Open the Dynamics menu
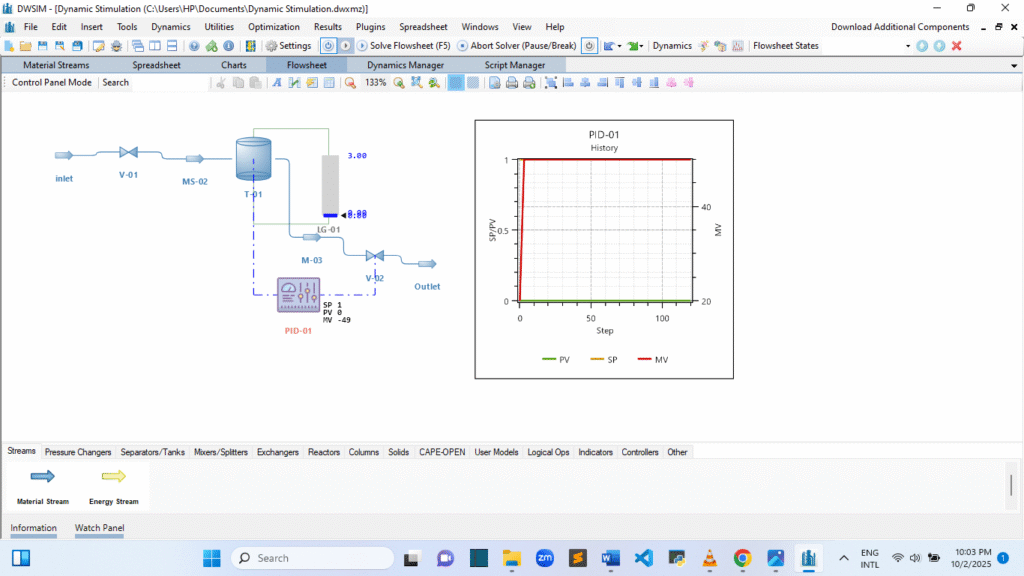The height and width of the screenshot is (576, 1024). coord(170,27)
